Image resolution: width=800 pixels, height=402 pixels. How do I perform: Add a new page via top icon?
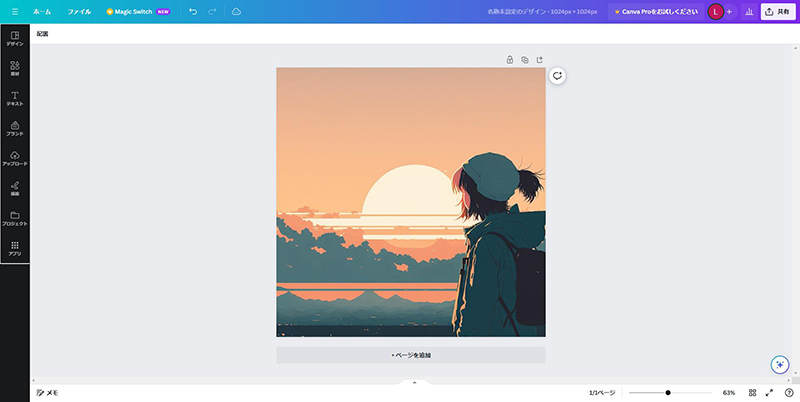tap(540, 60)
